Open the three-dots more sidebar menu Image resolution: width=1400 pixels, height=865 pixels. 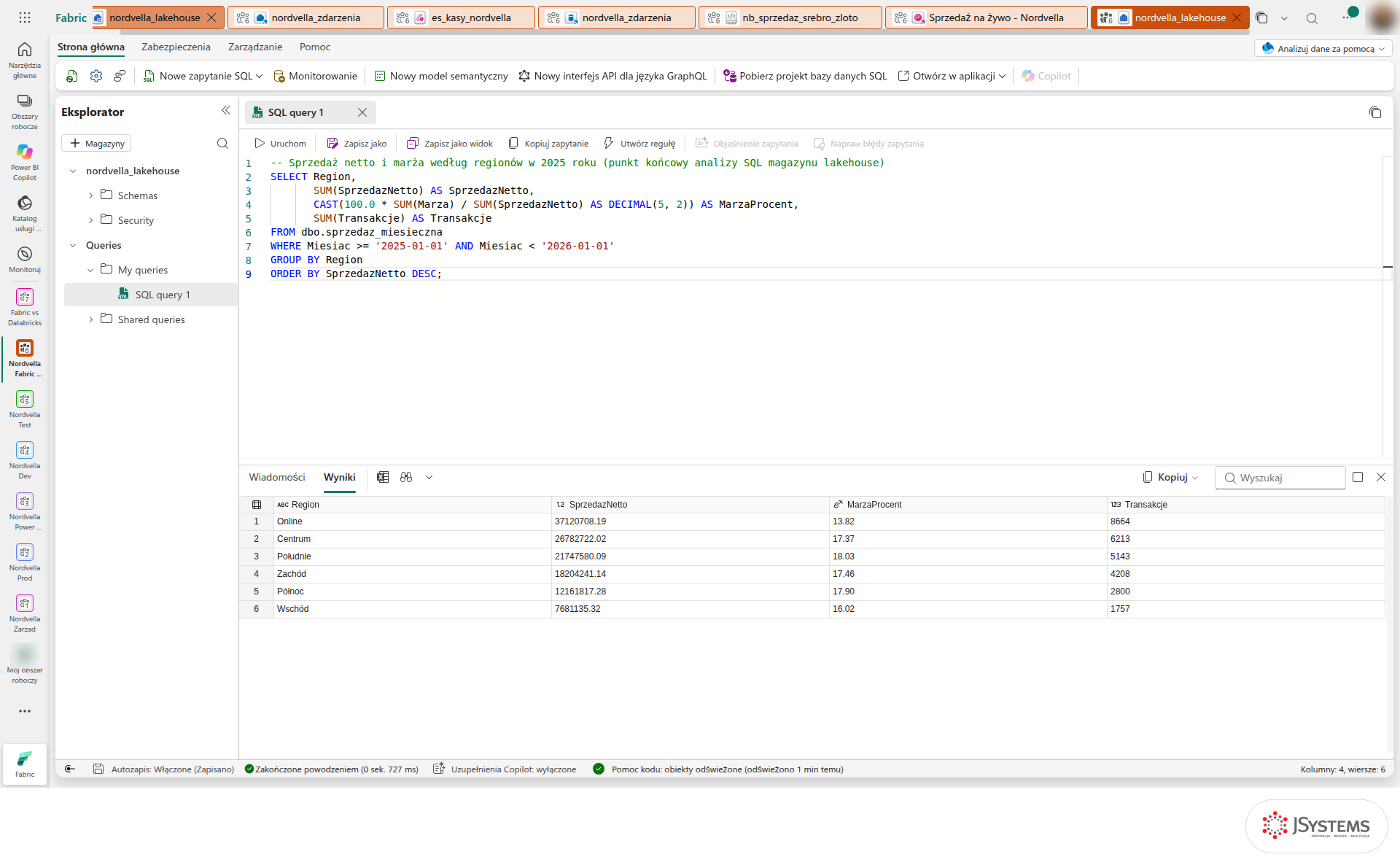[25, 711]
